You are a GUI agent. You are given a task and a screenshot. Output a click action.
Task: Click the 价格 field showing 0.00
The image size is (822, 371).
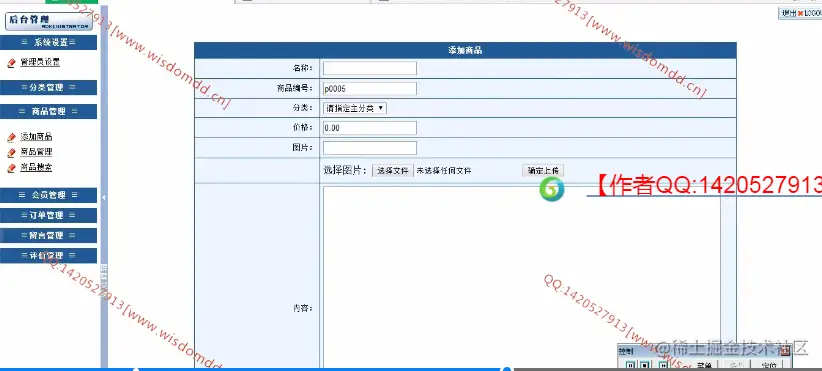(370, 128)
